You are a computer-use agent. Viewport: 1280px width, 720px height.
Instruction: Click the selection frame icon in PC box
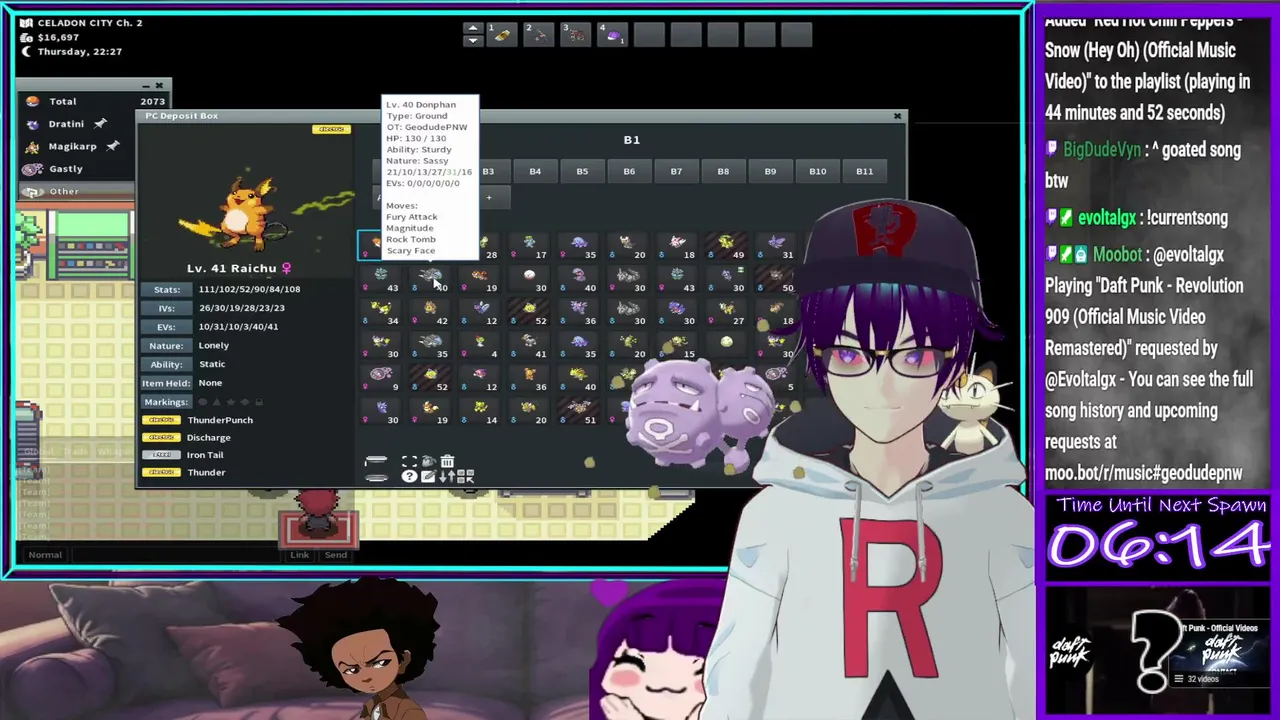[410, 461]
